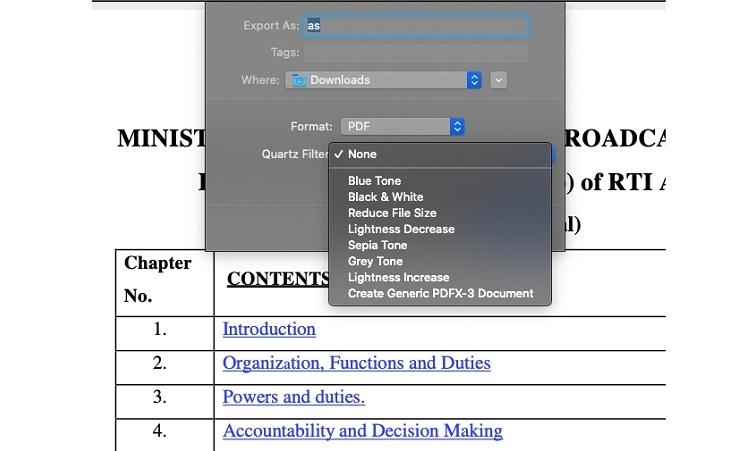Screen dimensions: 750x451
Task: Open the Where Downloads location dropdown
Action: tap(383, 80)
